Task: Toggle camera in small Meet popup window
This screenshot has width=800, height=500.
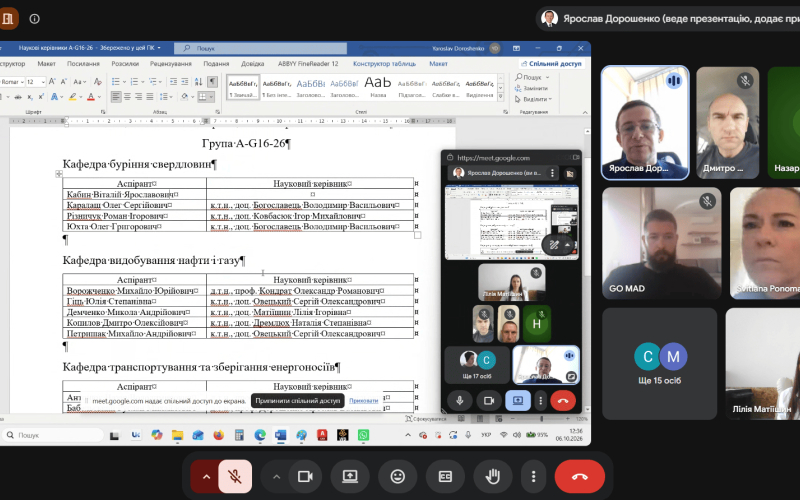Action: pos(489,401)
